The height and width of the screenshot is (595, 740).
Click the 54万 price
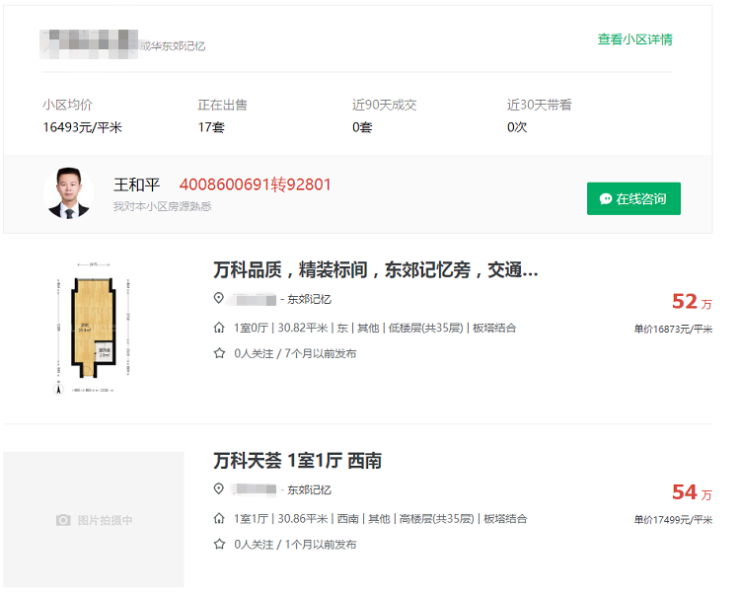(692, 493)
